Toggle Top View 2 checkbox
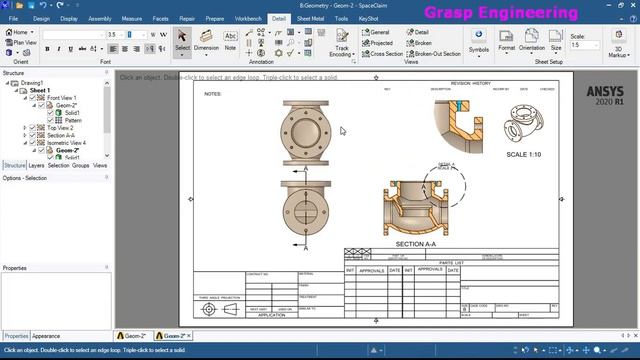Screen dimensions: 640x360 tap(32, 128)
